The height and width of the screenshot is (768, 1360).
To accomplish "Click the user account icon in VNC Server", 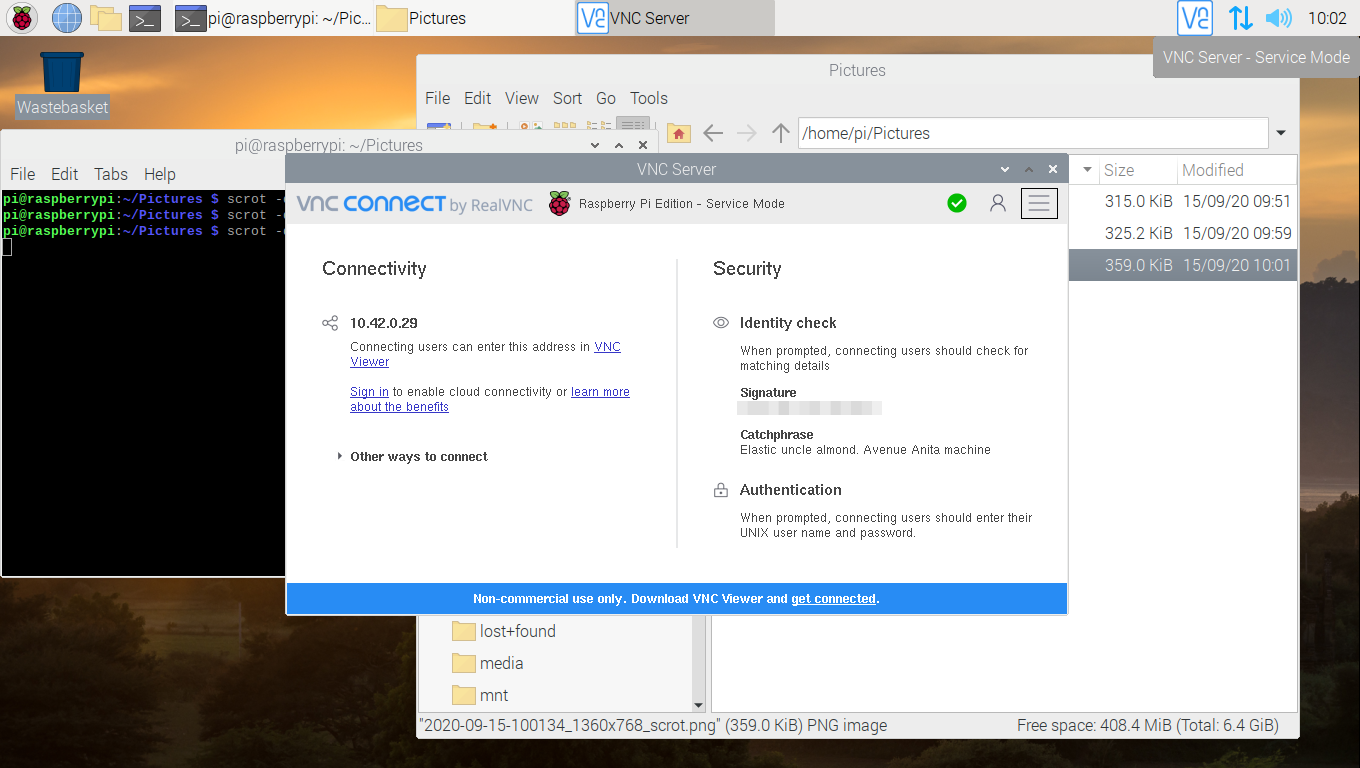I will coord(997,203).
